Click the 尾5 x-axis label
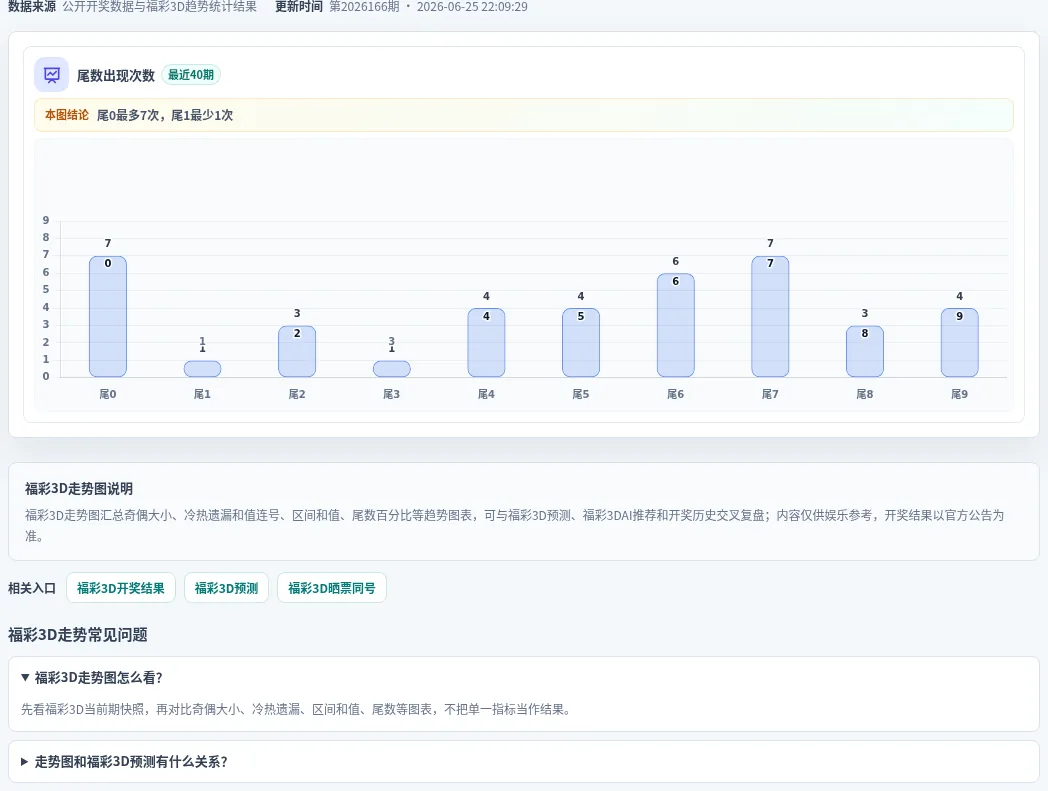The width and height of the screenshot is (1048, 791). tap(581, 394)
